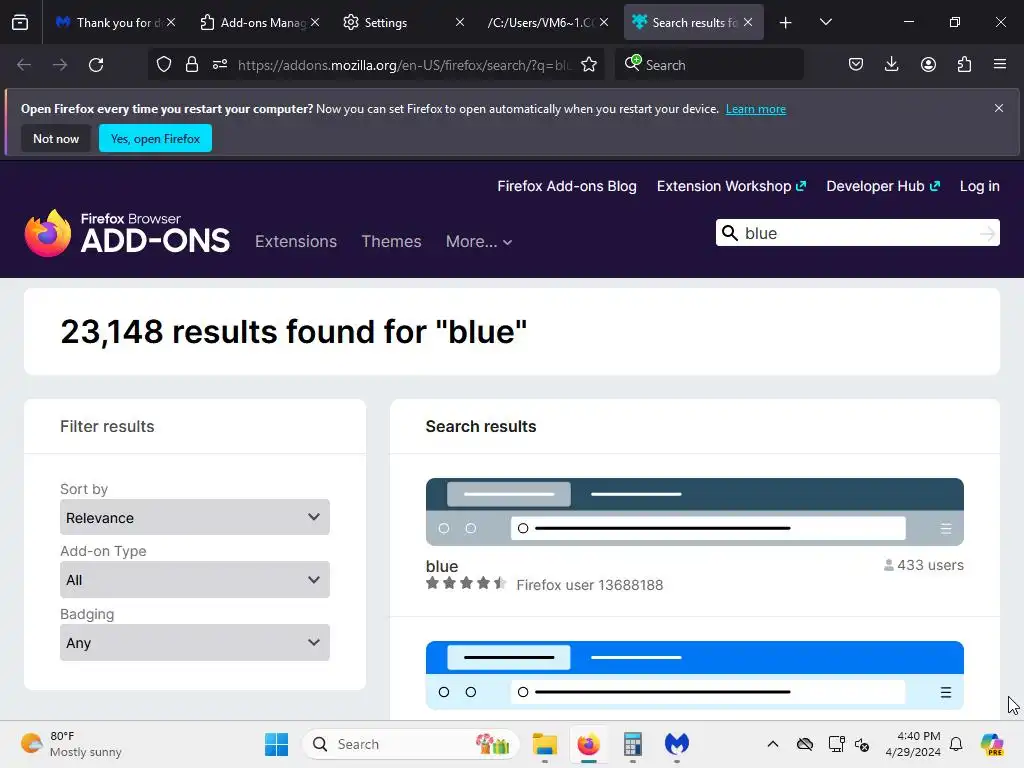Open the Windows Start menu
Viewport: 1024px width, 768px height.
(276, 744)
